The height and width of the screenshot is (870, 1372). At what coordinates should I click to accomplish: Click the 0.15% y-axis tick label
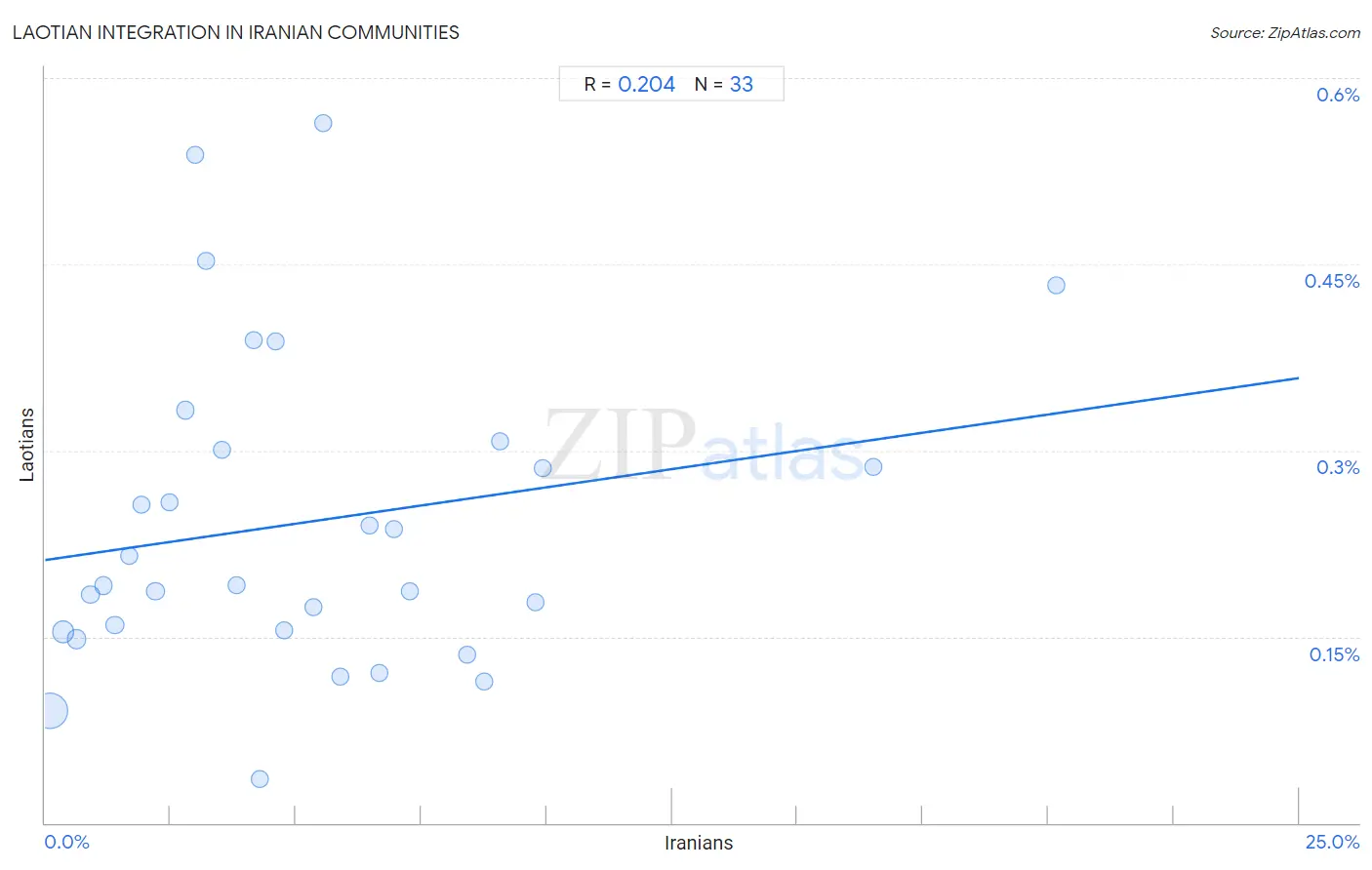pos(1334,654)
